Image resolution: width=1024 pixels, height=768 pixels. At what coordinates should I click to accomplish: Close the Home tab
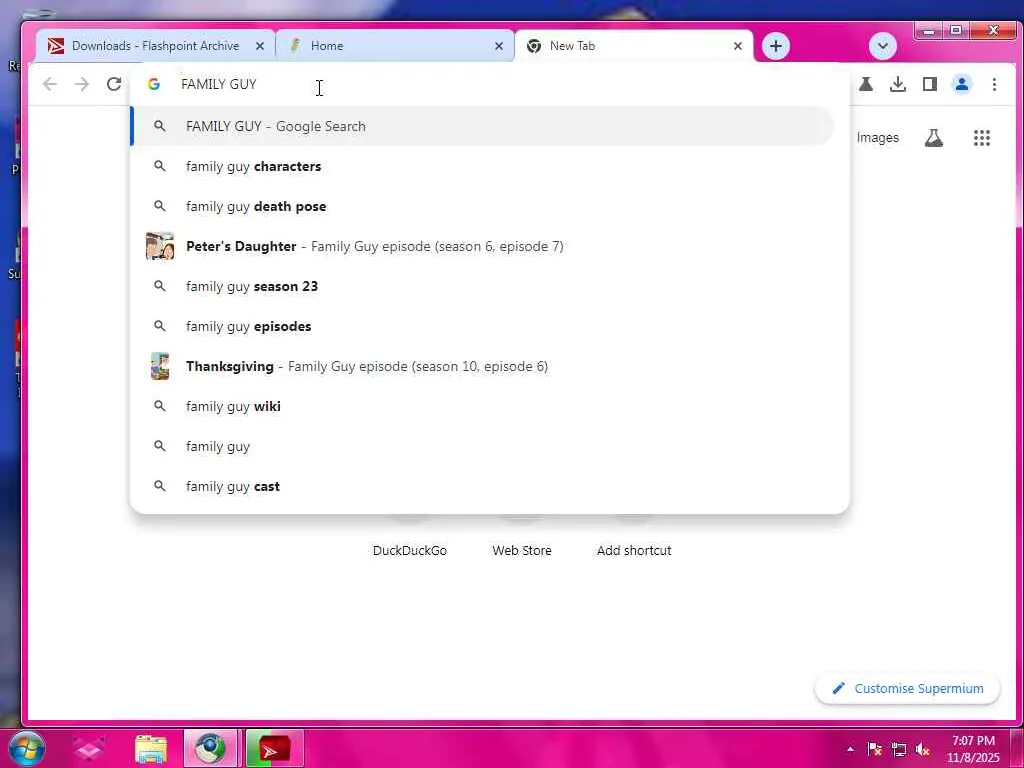coord(499,46)
